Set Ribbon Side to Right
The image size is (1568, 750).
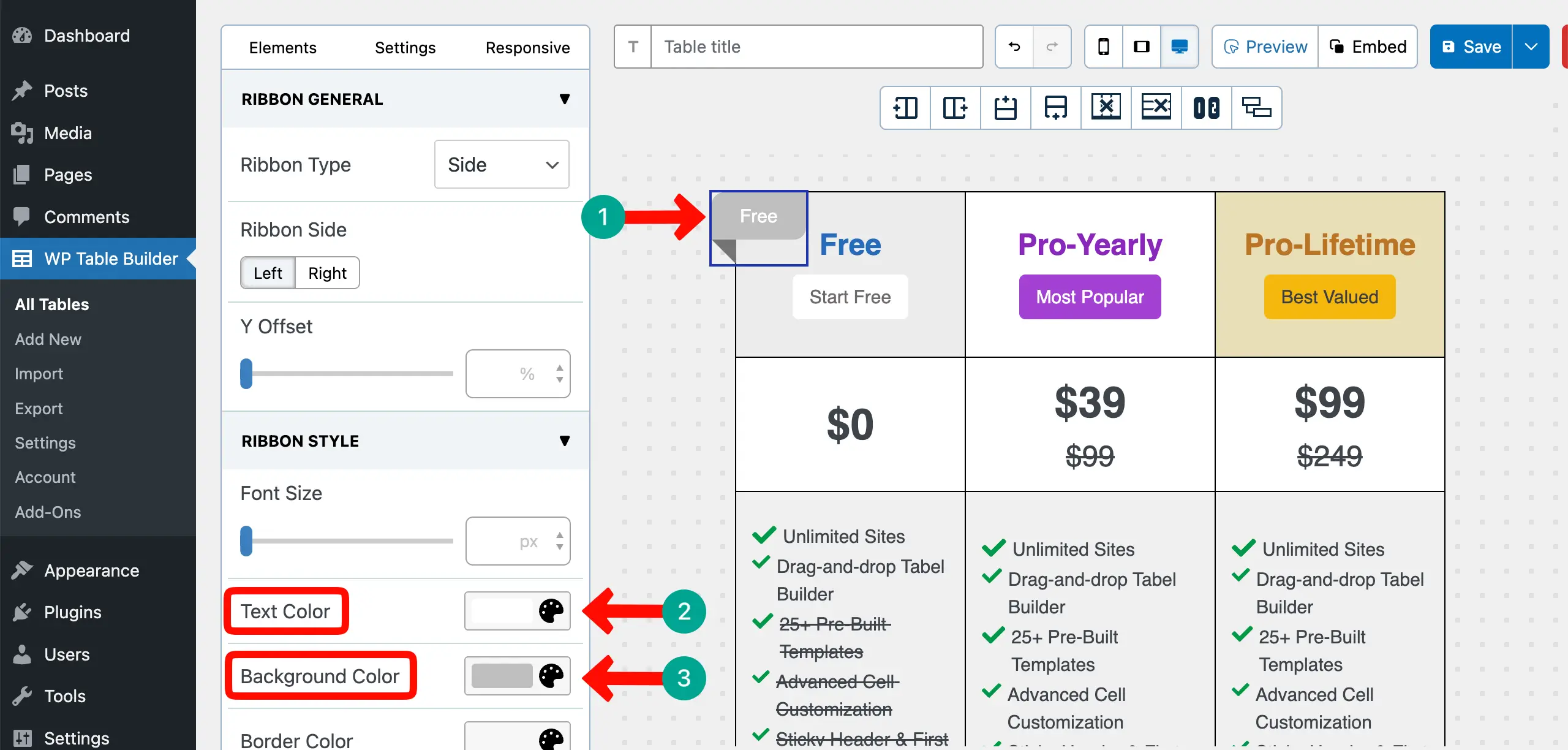(x=327, y=273)
